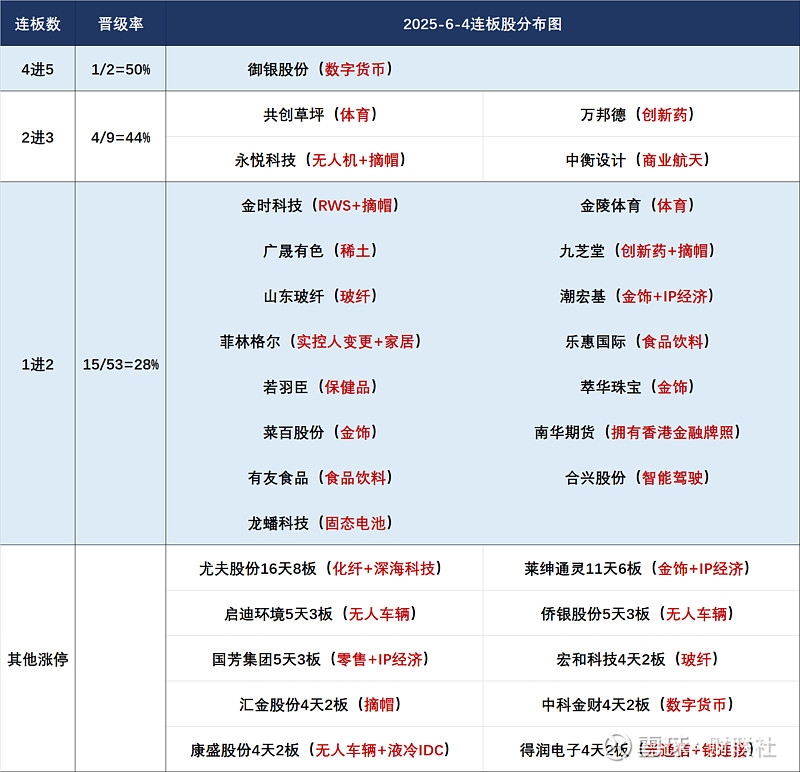Click the 15/53=28% rate cell
800x772 pixels.
pos(120,364)
